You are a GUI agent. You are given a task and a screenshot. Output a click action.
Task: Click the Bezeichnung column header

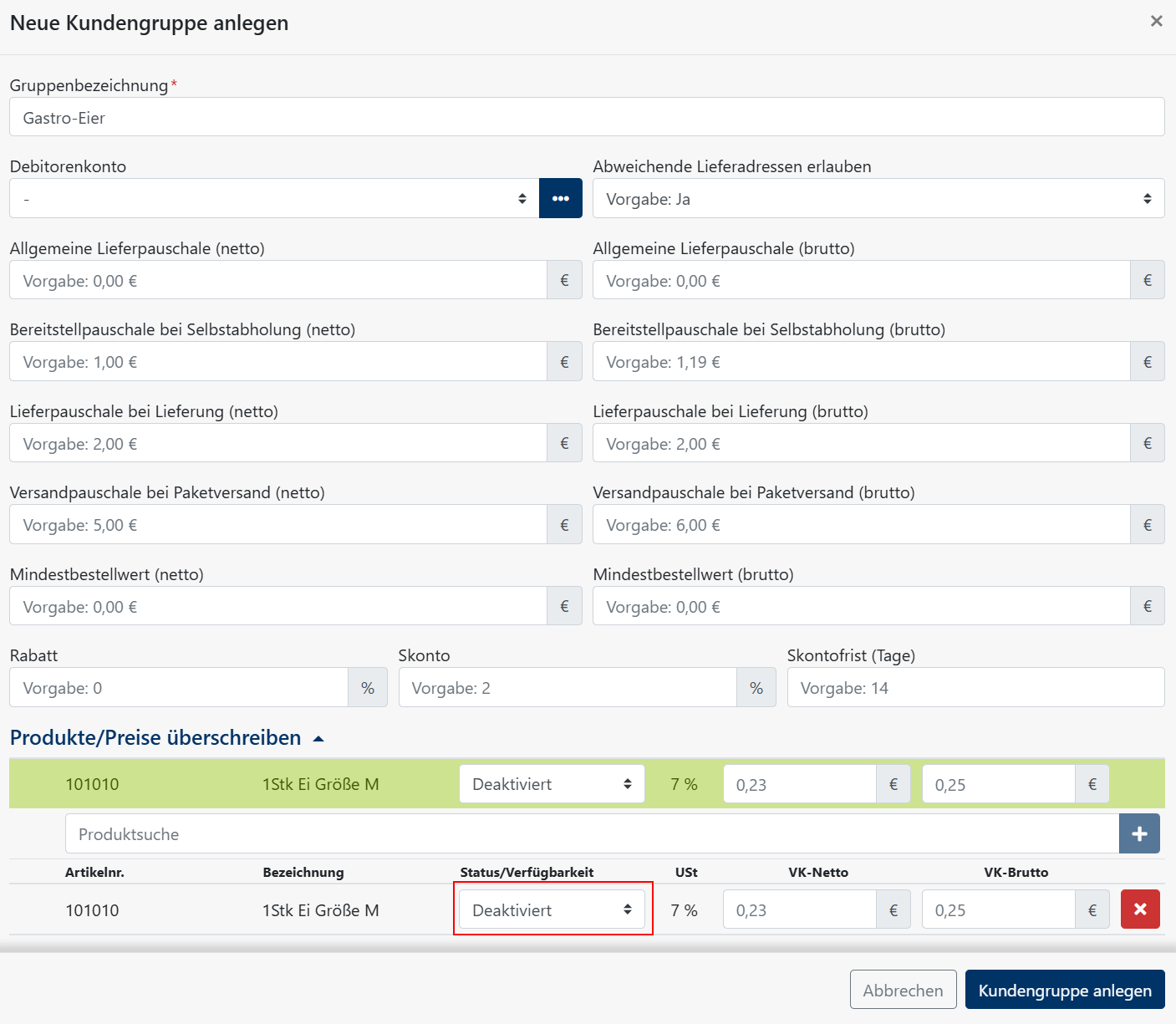click(x=303, y=872)
